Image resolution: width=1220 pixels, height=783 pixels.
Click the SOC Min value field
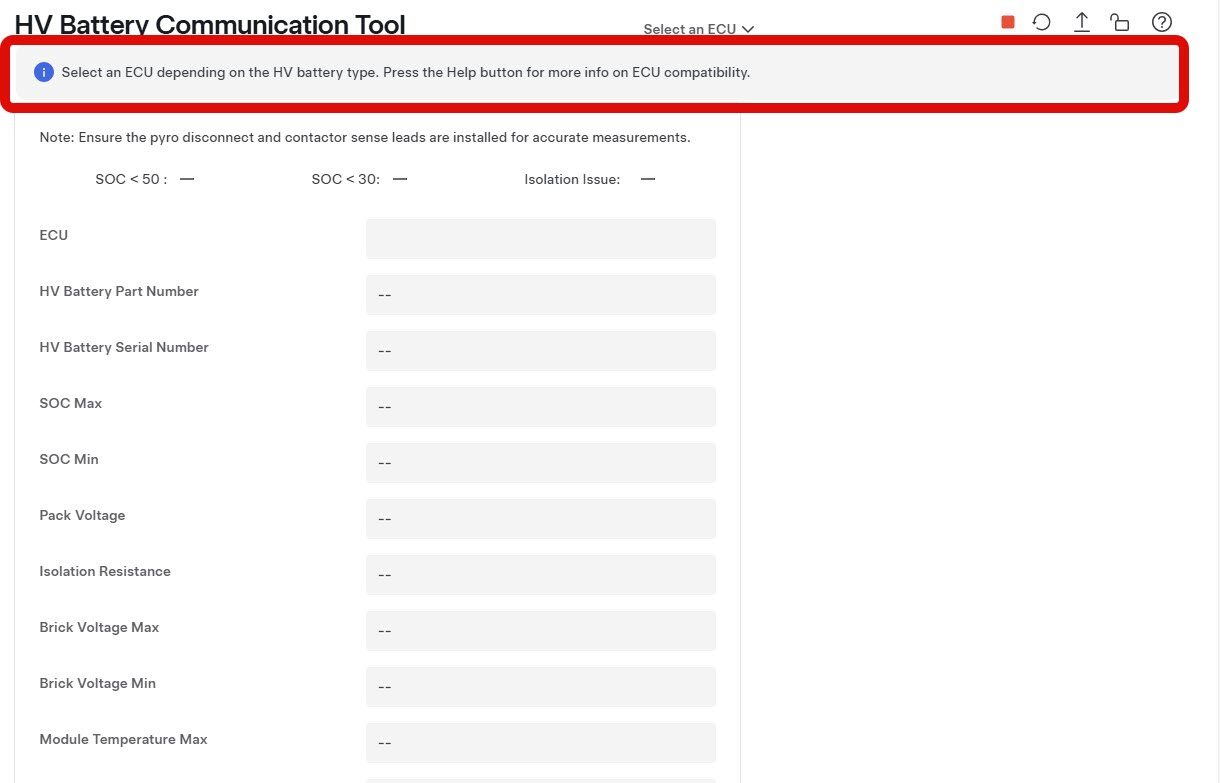pos(540,463)
